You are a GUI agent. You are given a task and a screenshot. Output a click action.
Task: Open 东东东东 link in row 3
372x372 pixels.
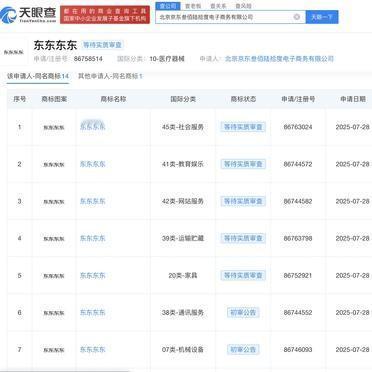coord(93,201)
